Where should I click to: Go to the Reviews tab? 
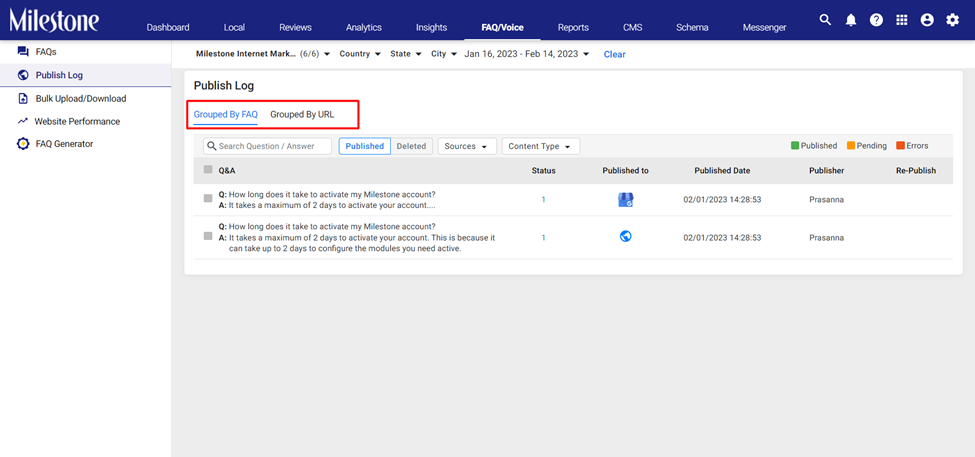click(x=295, y=27)
